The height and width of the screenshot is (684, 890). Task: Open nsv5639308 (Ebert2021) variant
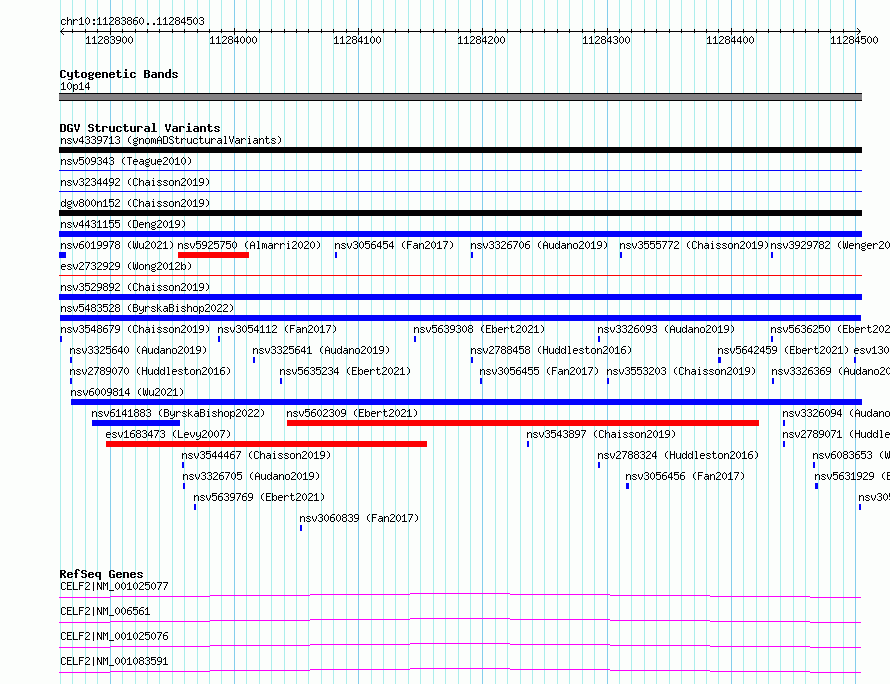coord(479,329)
